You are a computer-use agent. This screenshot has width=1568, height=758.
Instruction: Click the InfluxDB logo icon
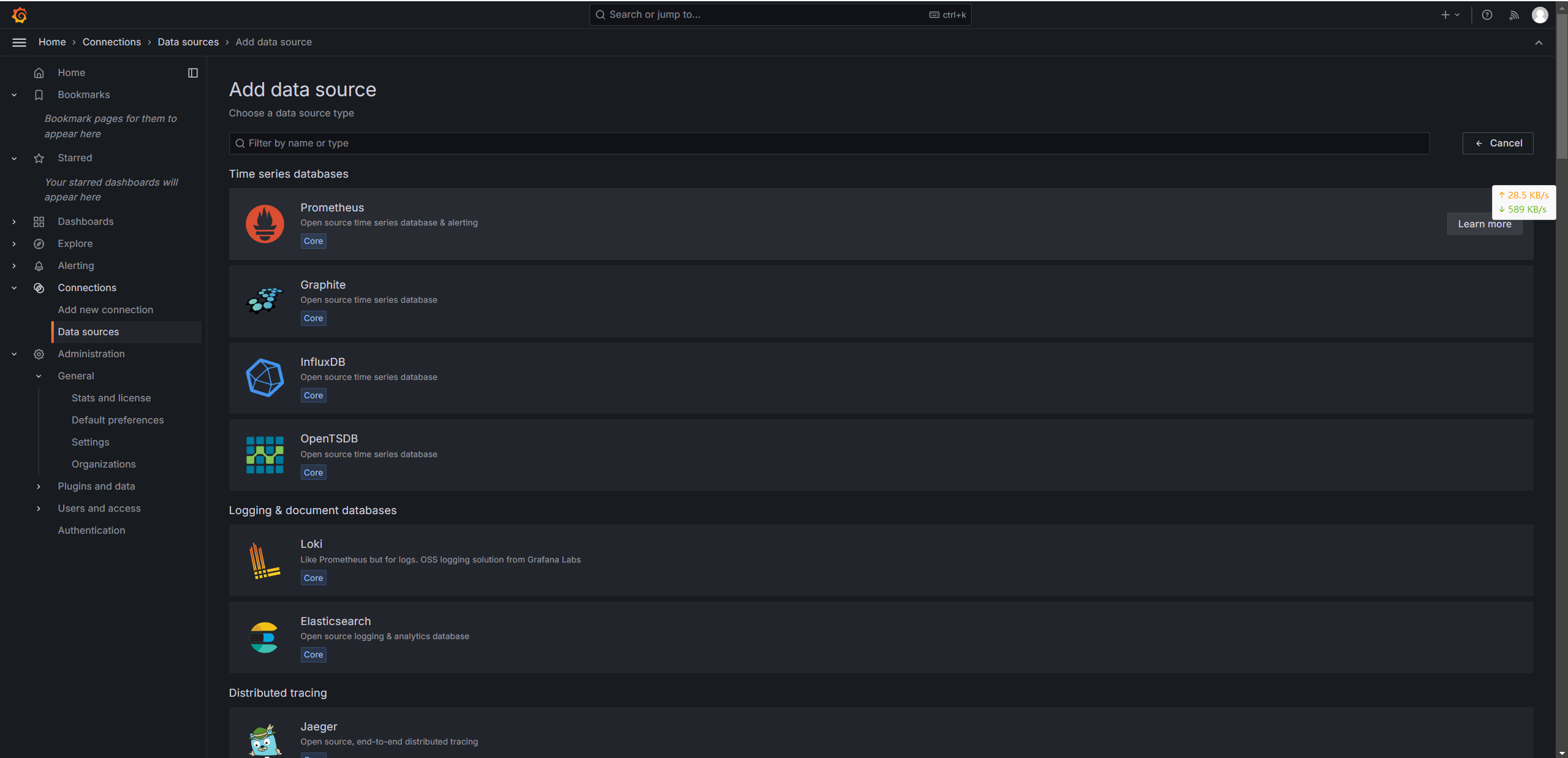pos(265,378)
